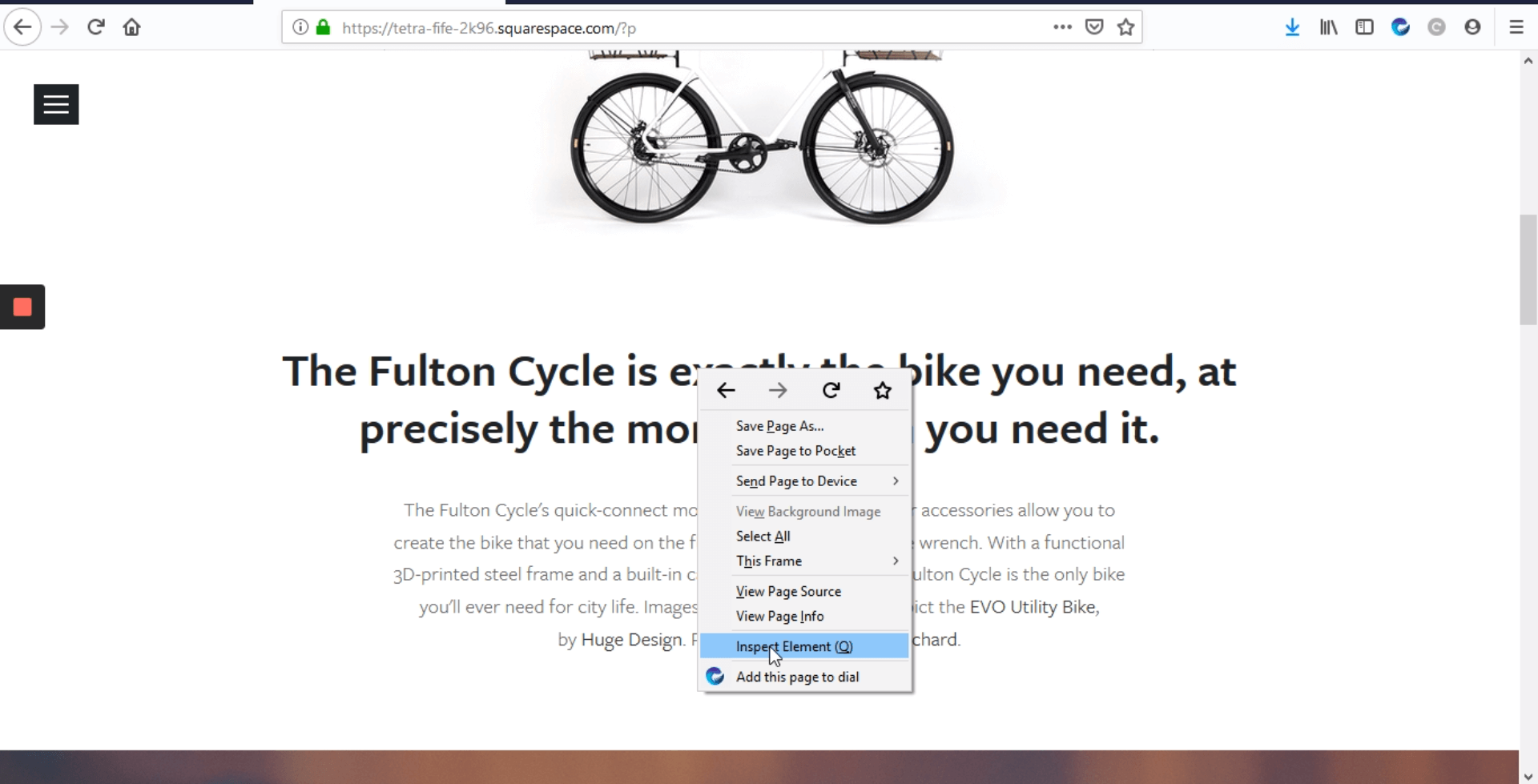
Task: Select Inspect Element from context menu
Action: click(x=793, y=646)
